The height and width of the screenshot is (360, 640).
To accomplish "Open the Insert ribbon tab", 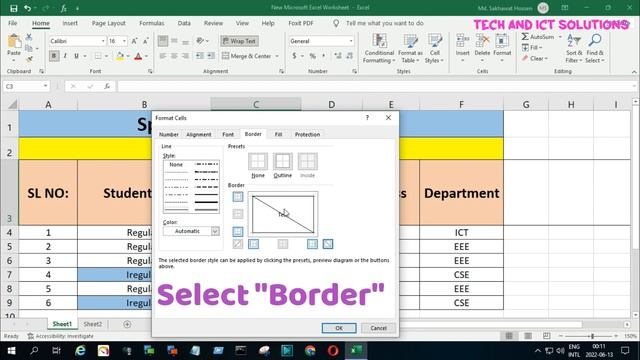I will point(70,23).
